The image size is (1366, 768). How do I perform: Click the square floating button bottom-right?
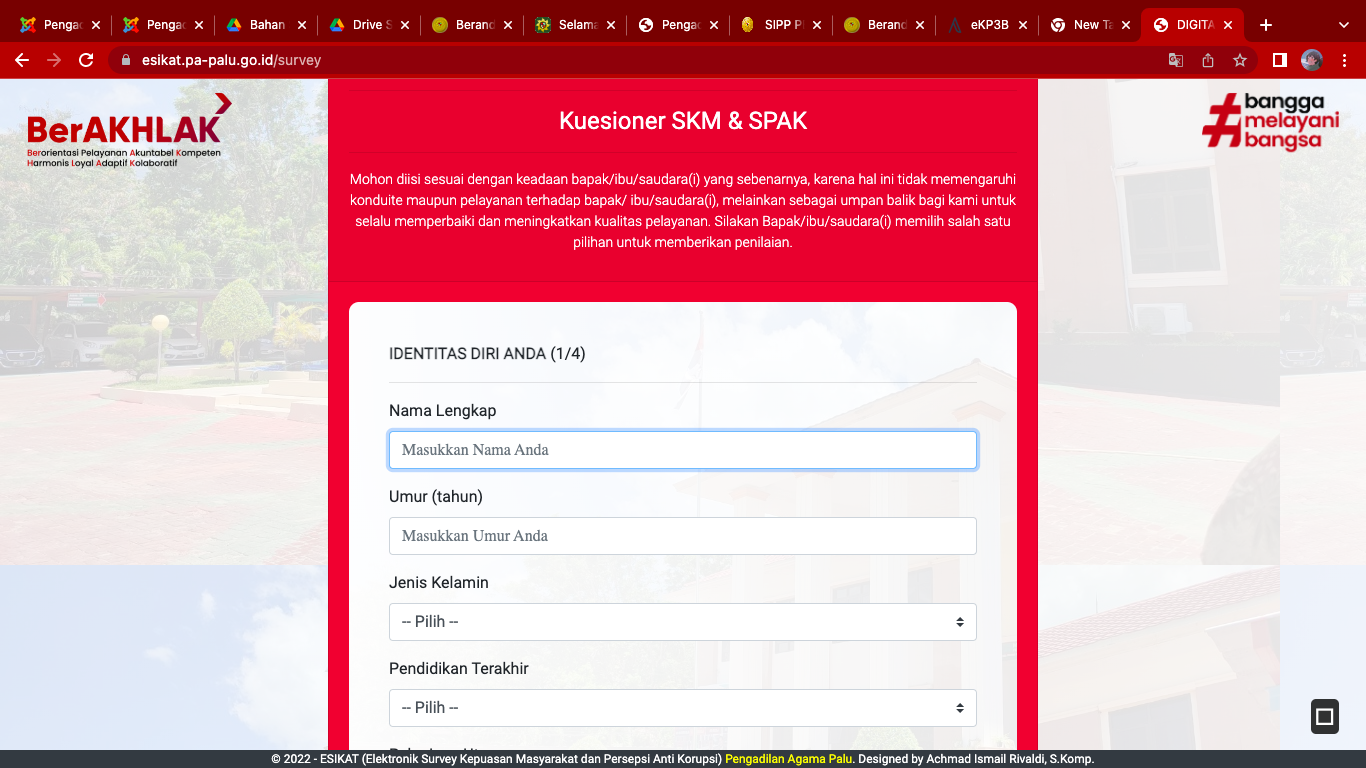tap(1324, 716)
